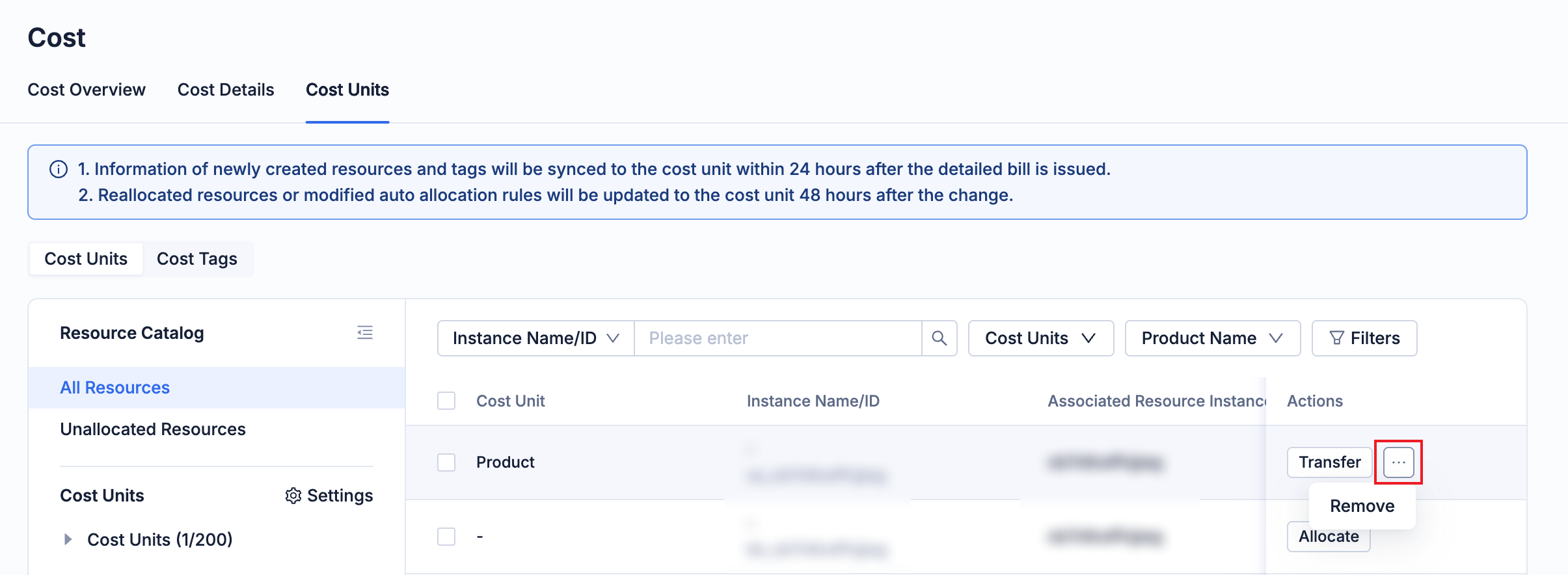Click the search input field
Screen dimensions: 1568x575
click(x=777, y=338)
